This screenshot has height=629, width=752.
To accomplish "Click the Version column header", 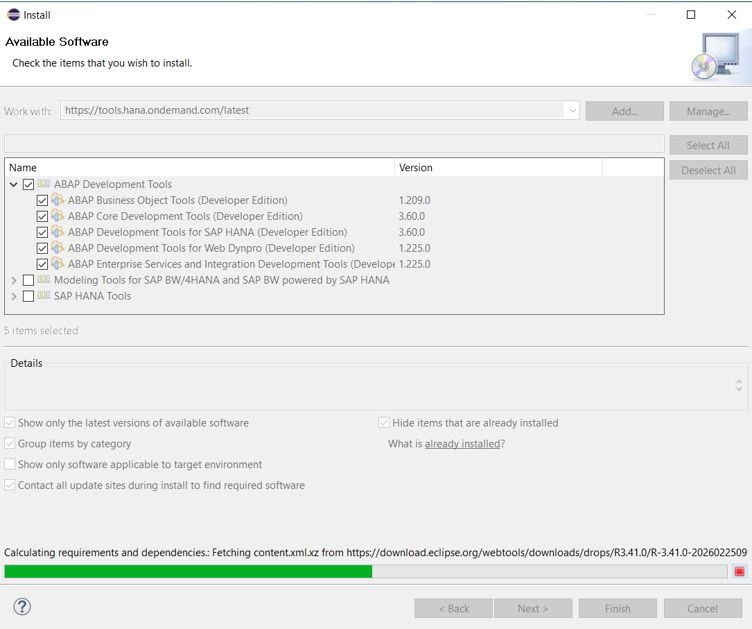I will pos(498,167).
